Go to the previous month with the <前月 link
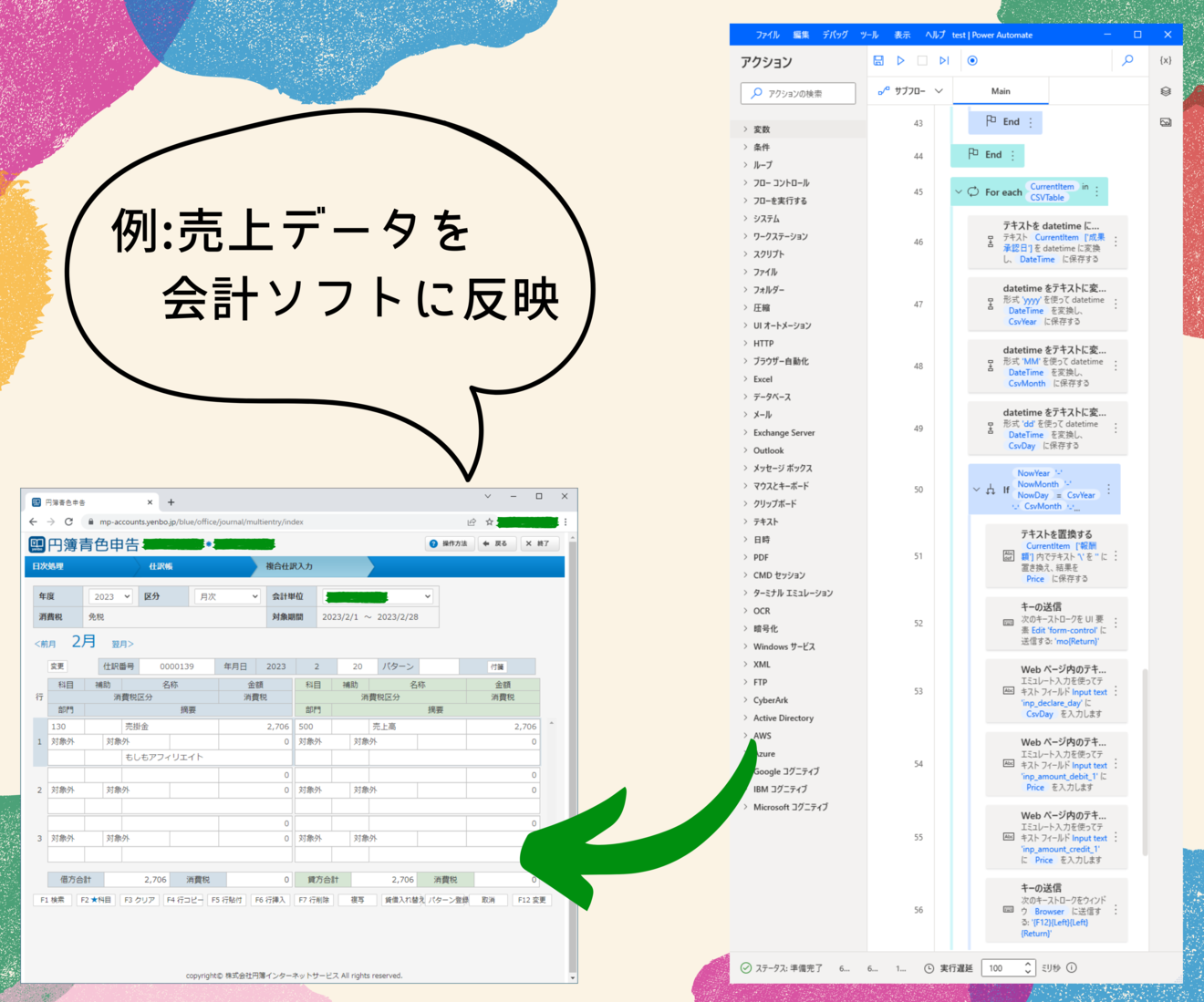Viewport: 1204px width, 1002px height. (45, 644)
